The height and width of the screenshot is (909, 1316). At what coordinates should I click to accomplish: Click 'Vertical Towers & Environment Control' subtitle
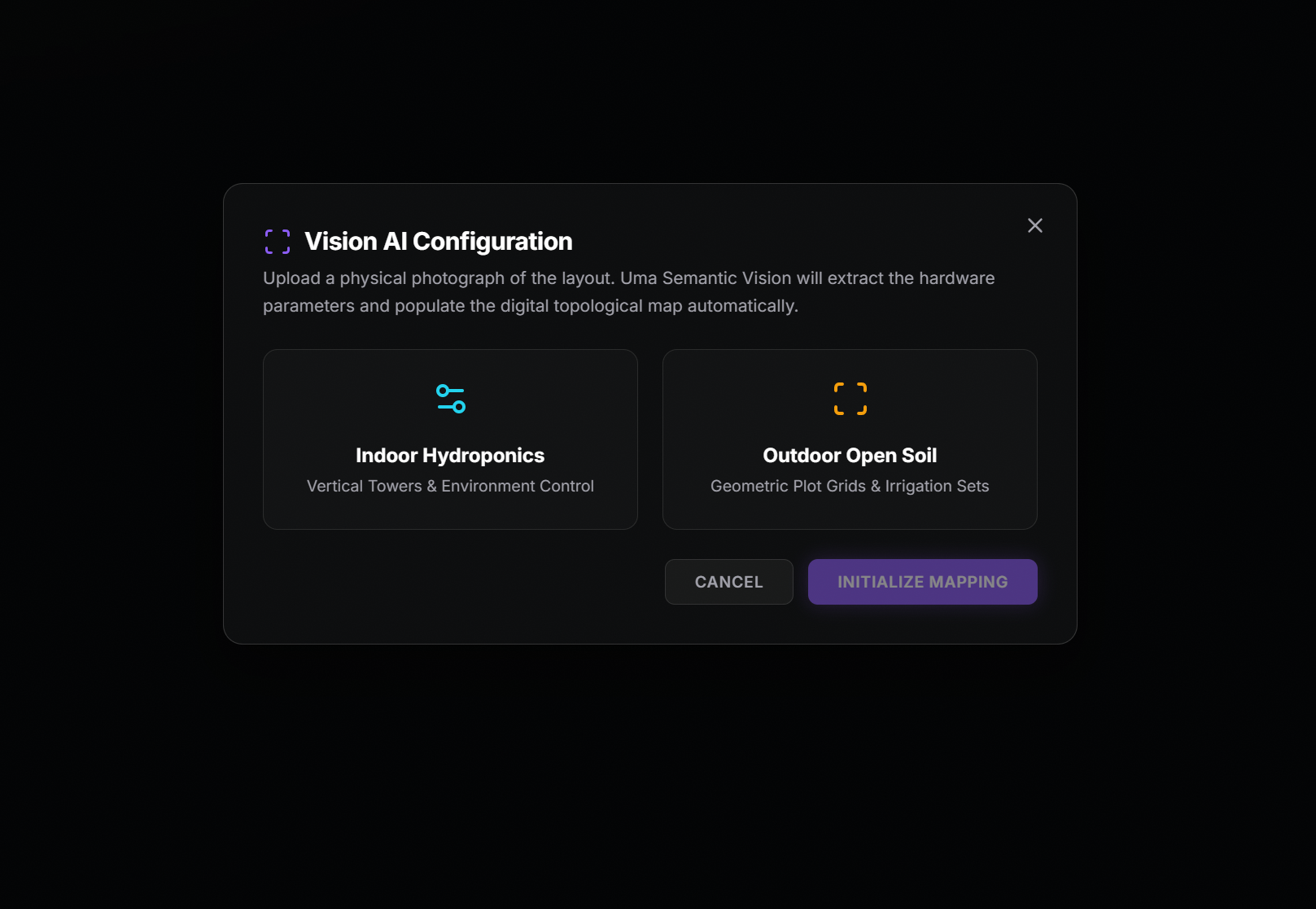coord(450,486)
